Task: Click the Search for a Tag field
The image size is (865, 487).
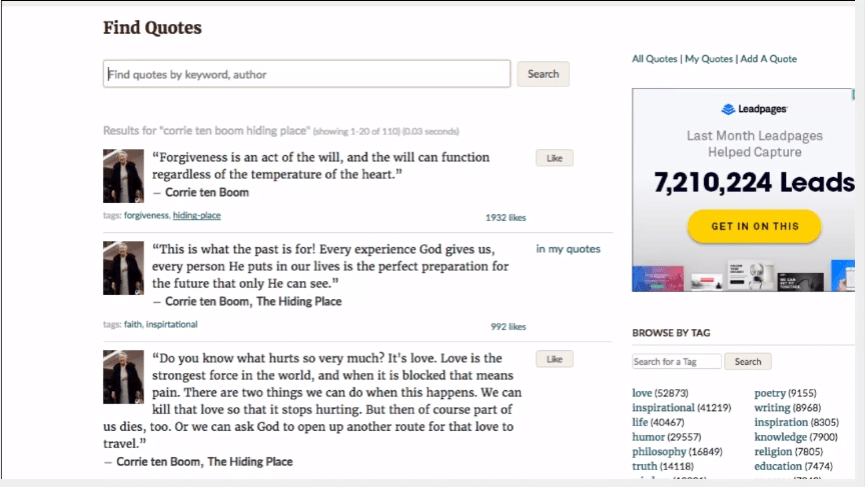Action: [x=677, y=362]
